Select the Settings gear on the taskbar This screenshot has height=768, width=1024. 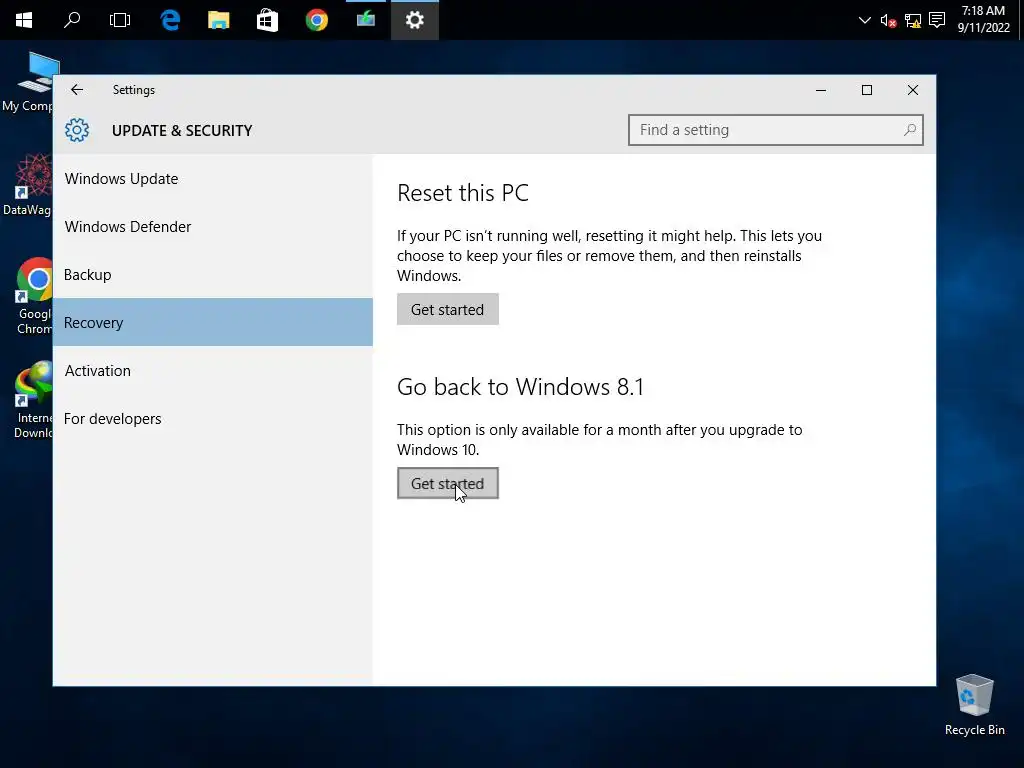415,20
